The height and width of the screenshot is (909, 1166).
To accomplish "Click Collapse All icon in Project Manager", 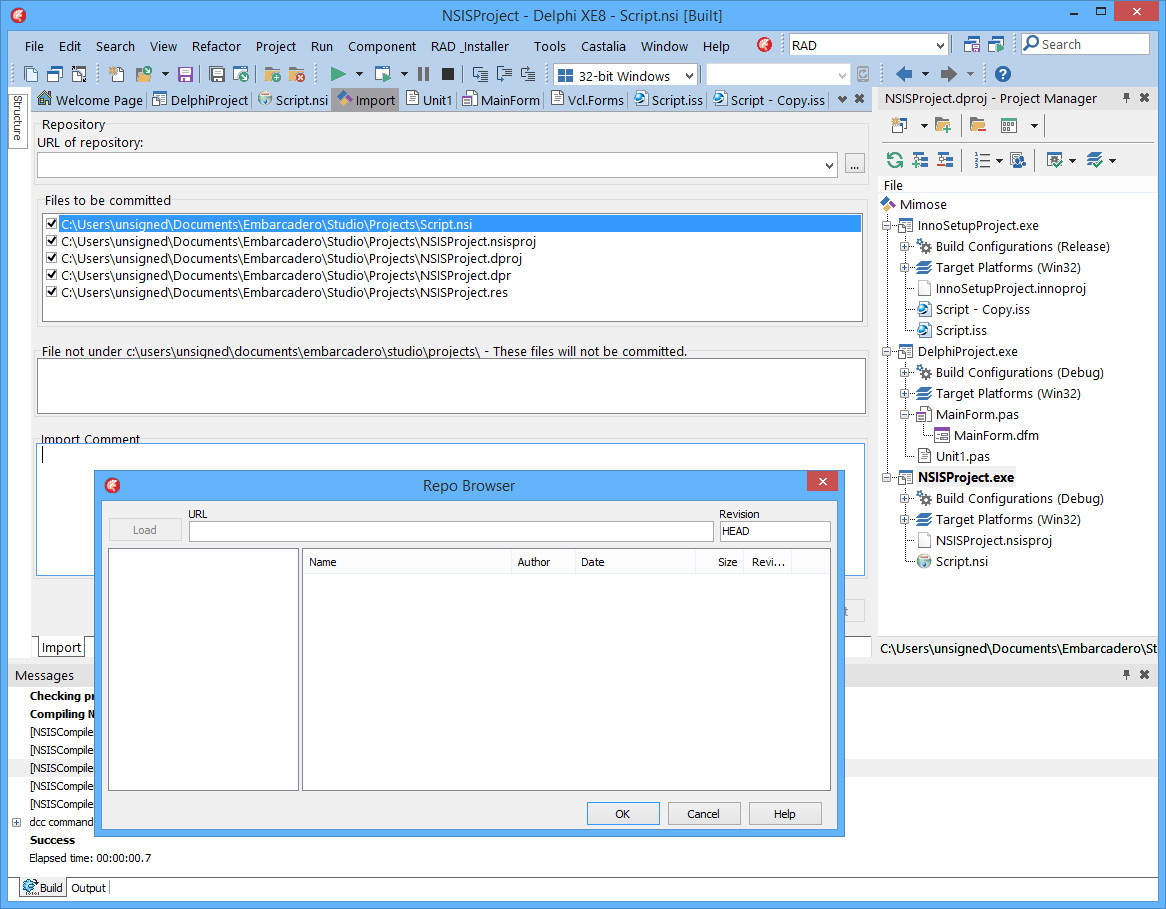I will (x=945, y=160).
